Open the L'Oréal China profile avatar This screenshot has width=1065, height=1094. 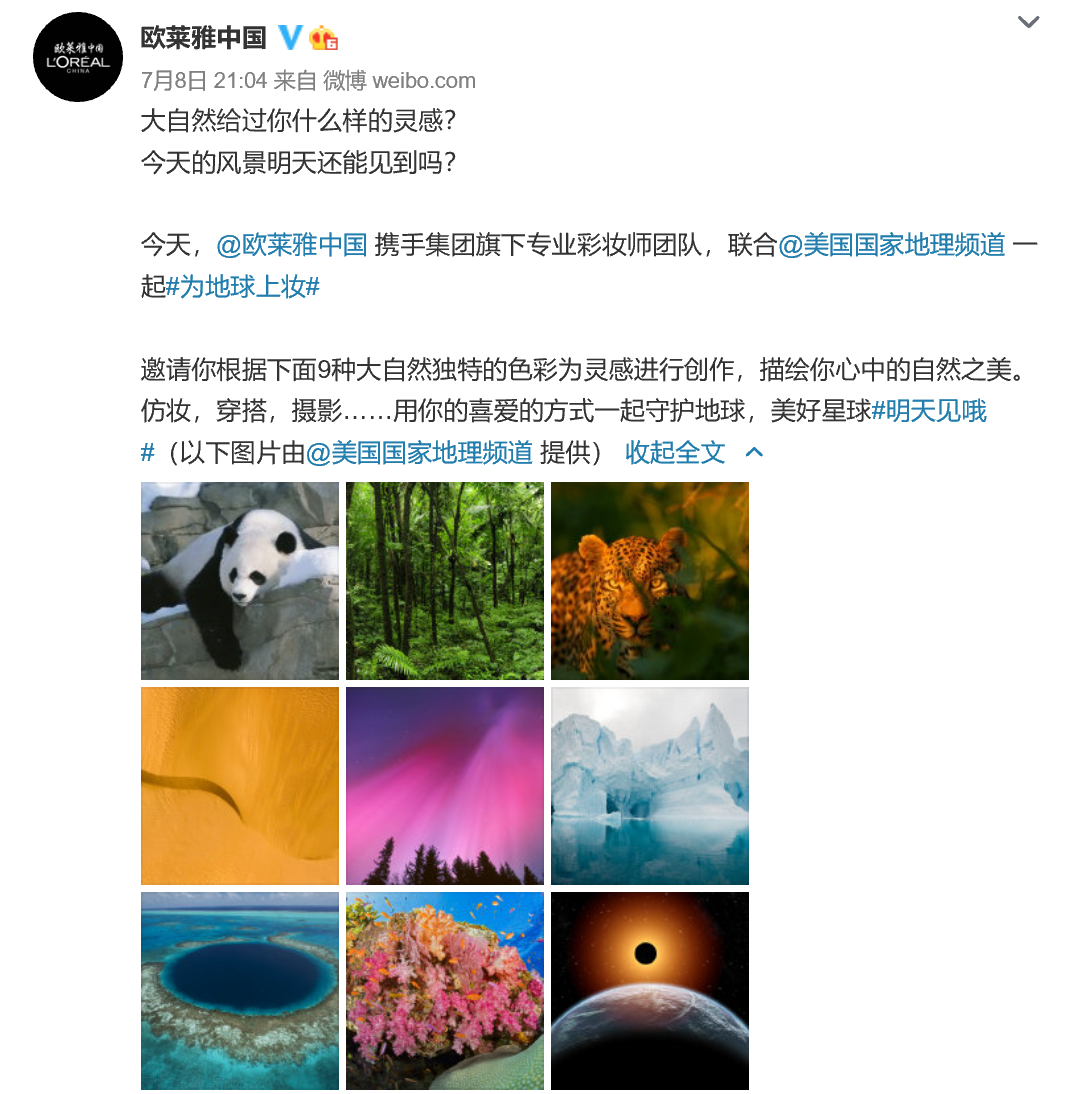[78, 57]
